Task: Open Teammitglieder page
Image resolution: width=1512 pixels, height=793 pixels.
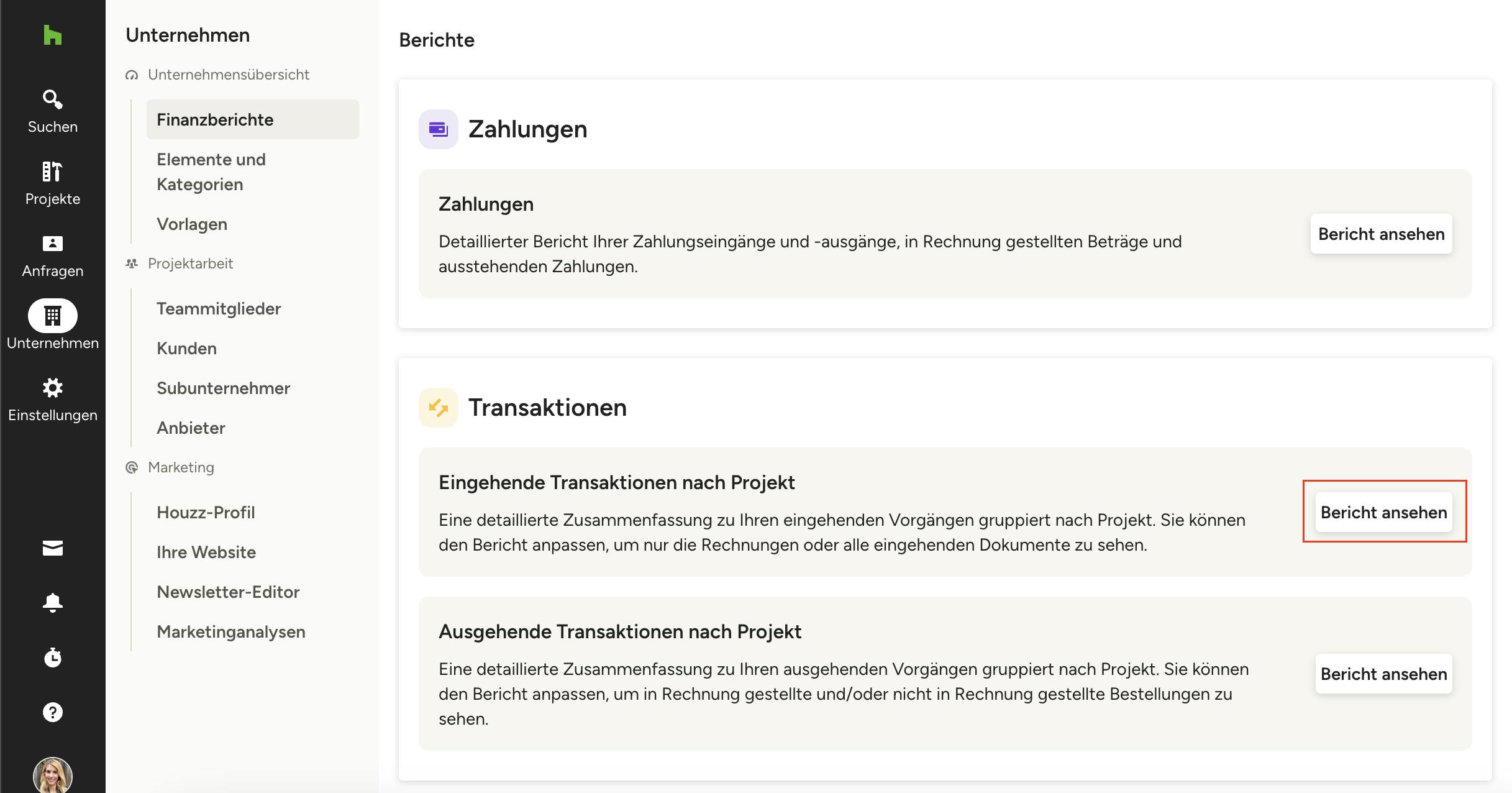Action: click(219, 308)
